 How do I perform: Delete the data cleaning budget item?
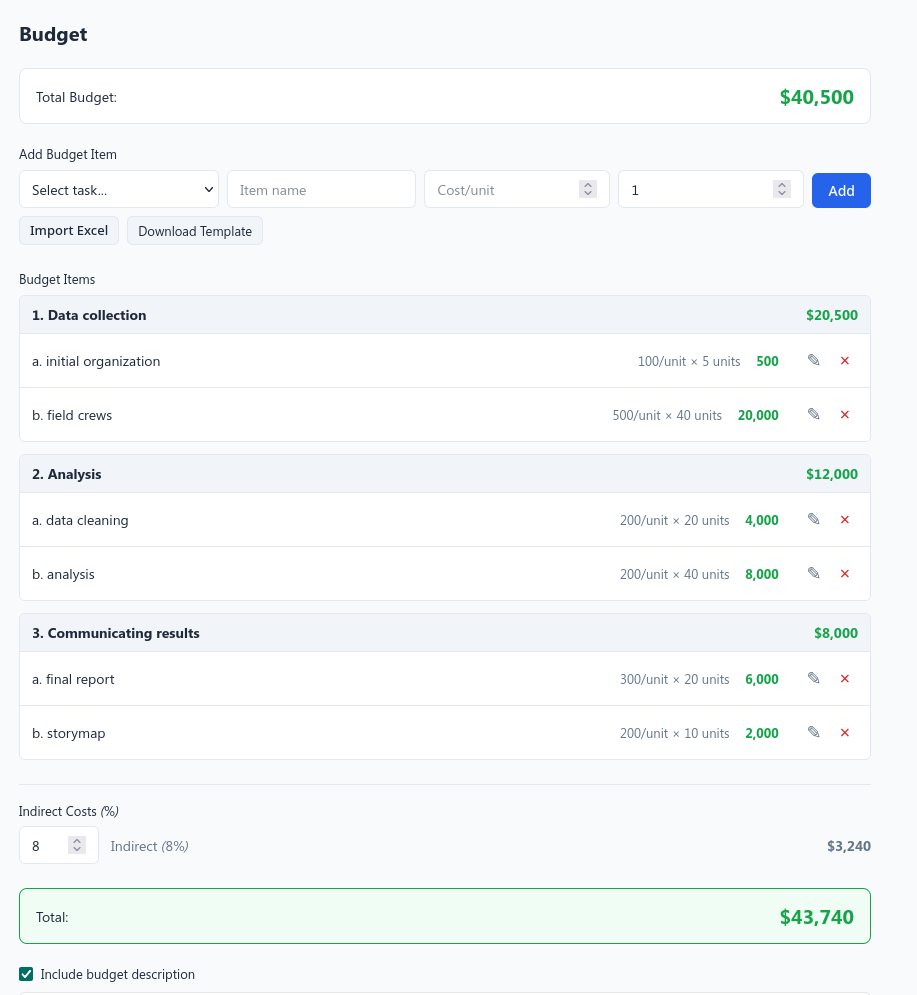click(x=845, y=519)
